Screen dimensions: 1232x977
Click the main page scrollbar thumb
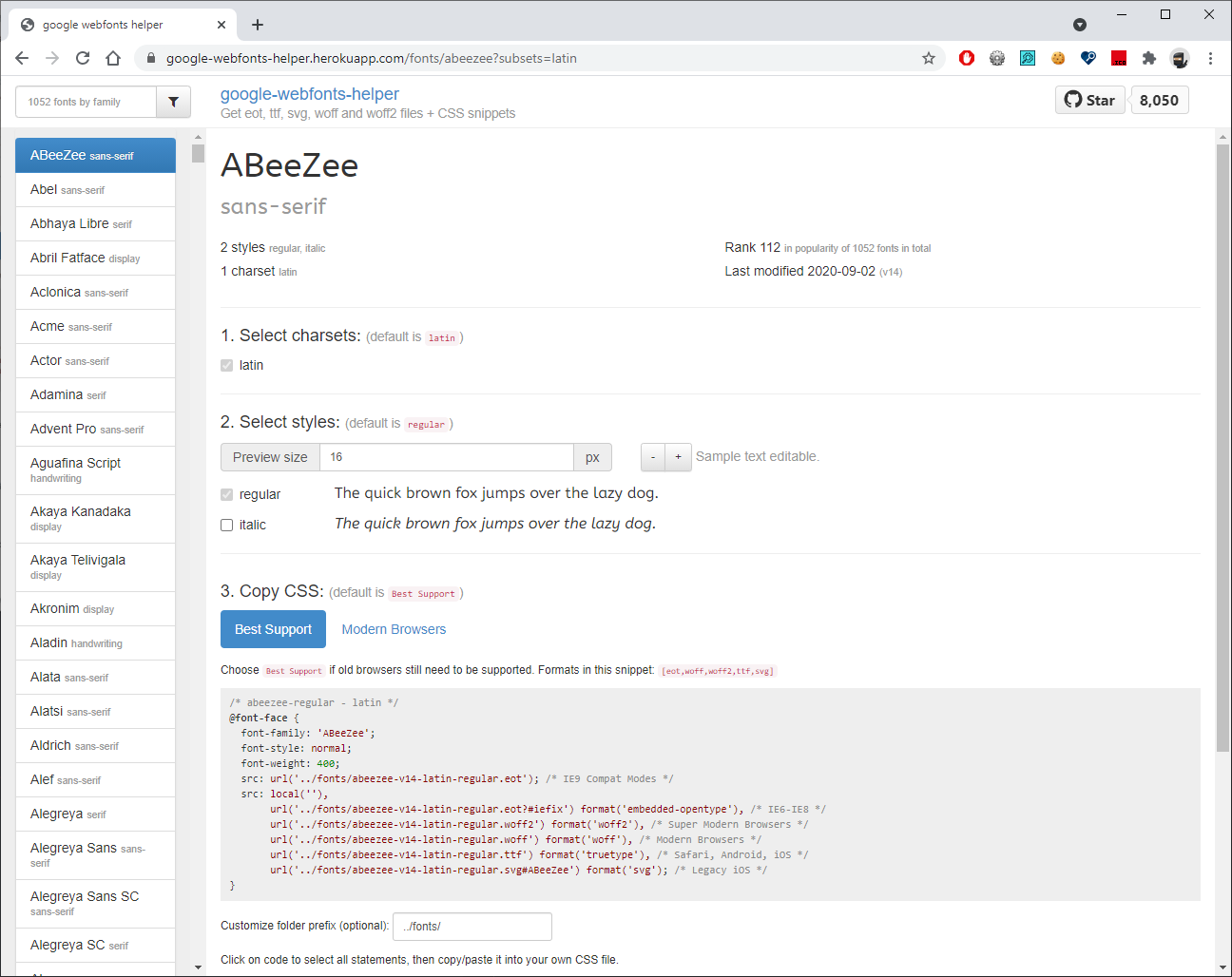pos(1222,448)
